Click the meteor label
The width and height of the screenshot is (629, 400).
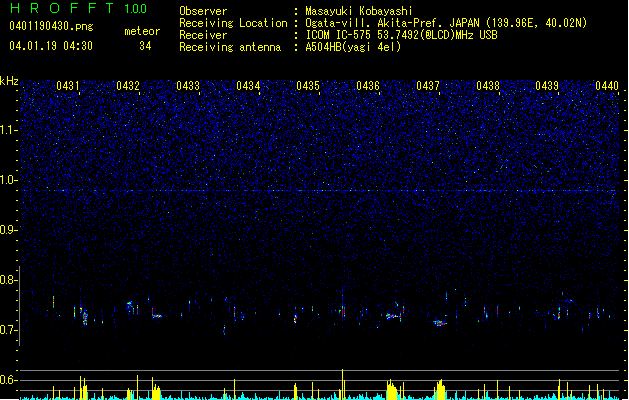click(142, 31)
